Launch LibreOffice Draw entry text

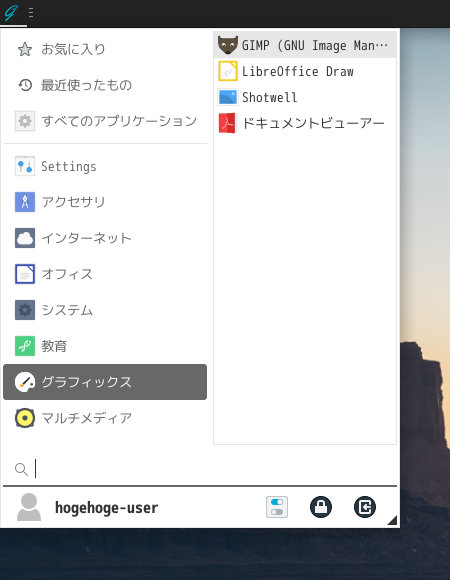point(298,71)
